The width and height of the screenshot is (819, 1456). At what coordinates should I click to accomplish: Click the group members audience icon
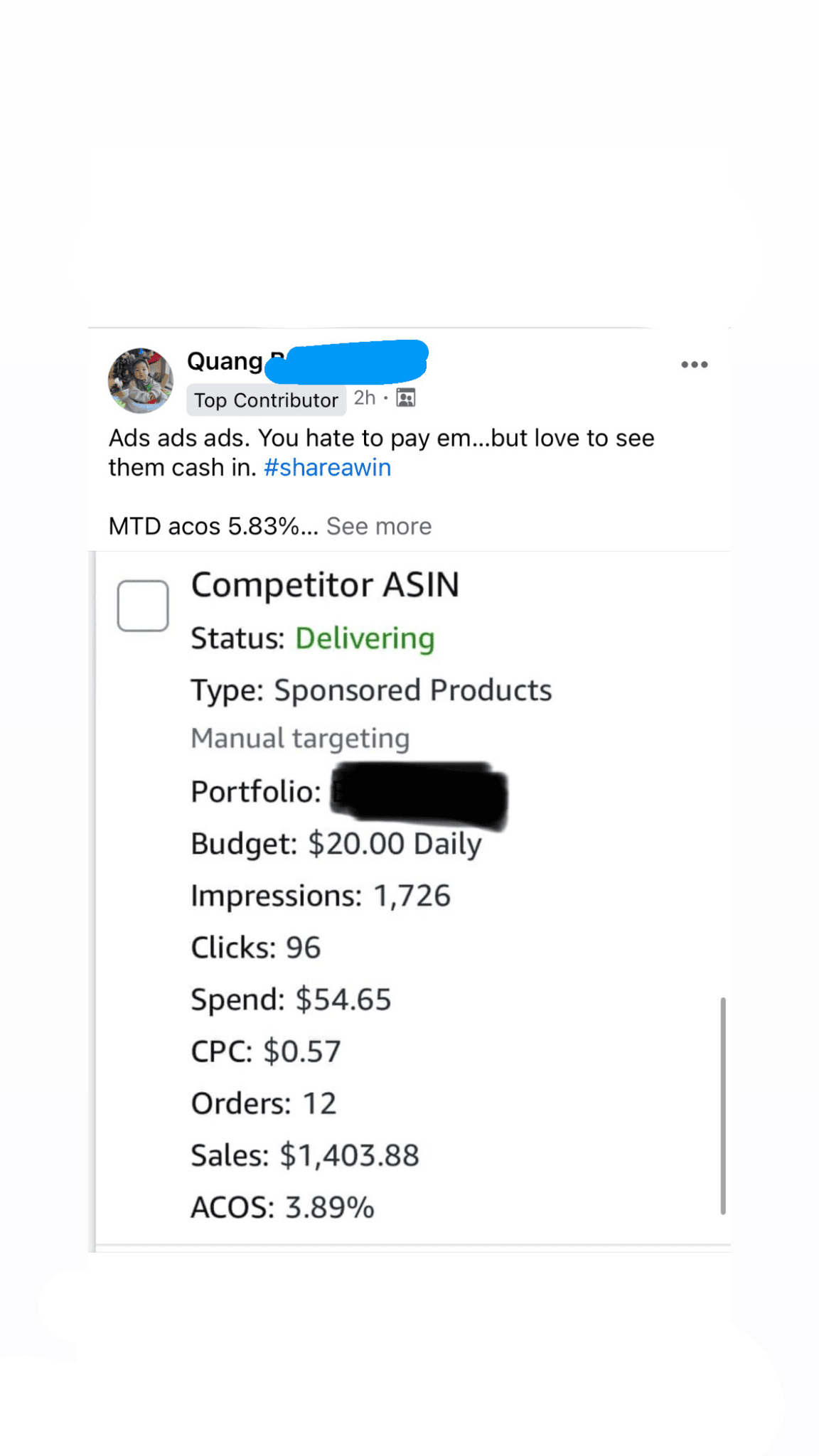(x=405, y=398)
